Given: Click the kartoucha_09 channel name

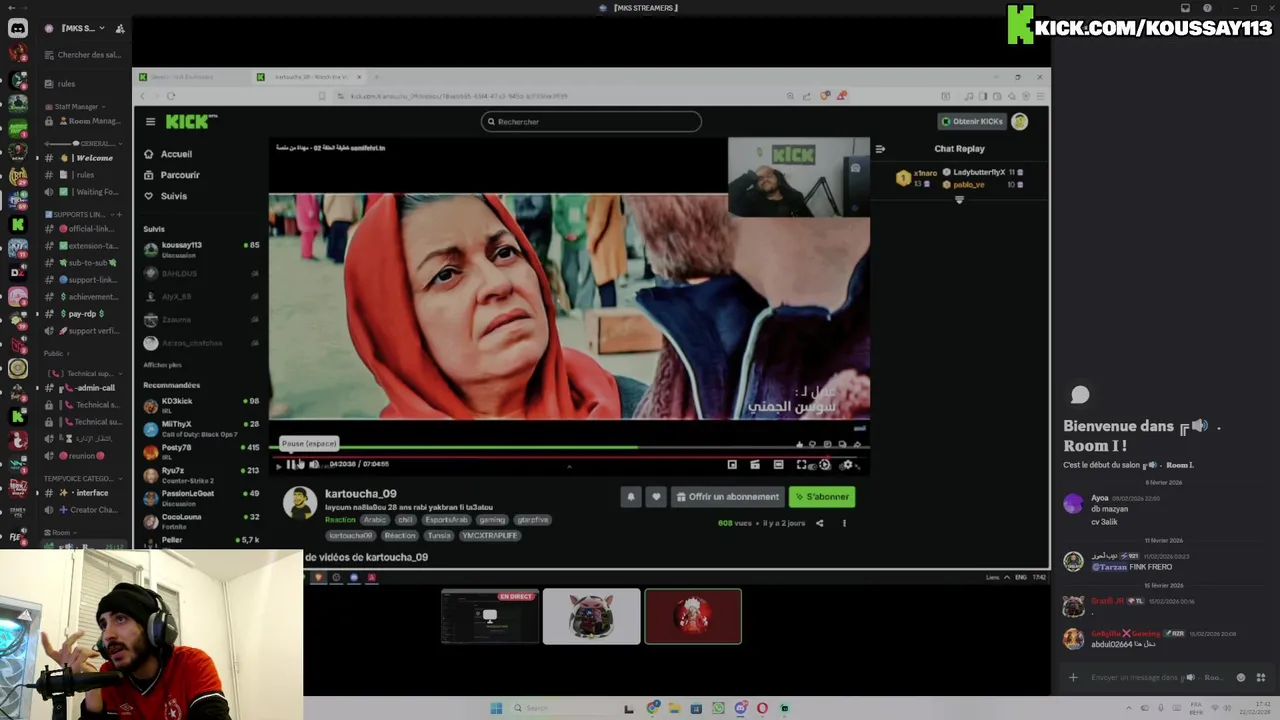Looking at the screenshot, I should point(361,494).
